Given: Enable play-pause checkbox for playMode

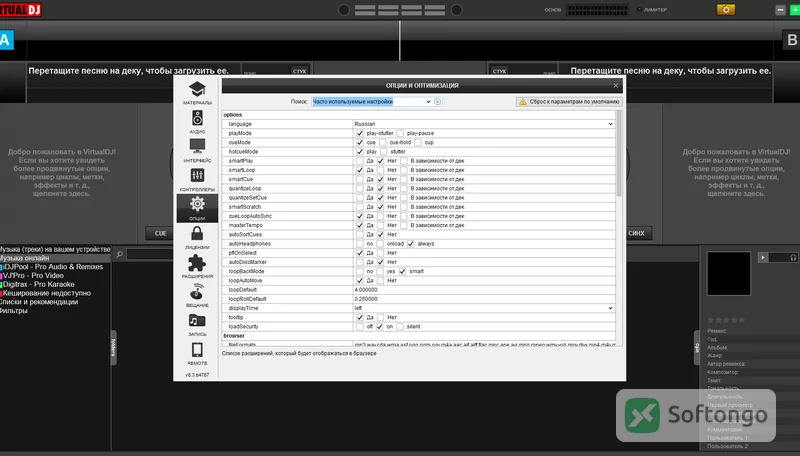Looking at the screenshot, I should (x=401, y=133).
